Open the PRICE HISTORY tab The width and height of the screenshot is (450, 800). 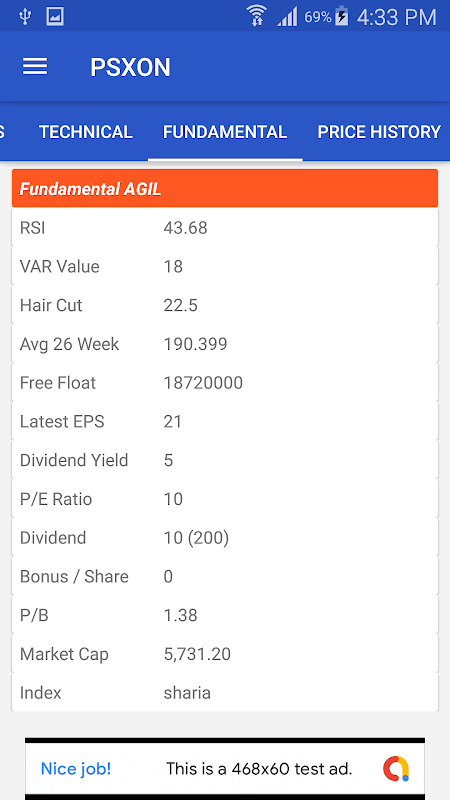point(379,132)
